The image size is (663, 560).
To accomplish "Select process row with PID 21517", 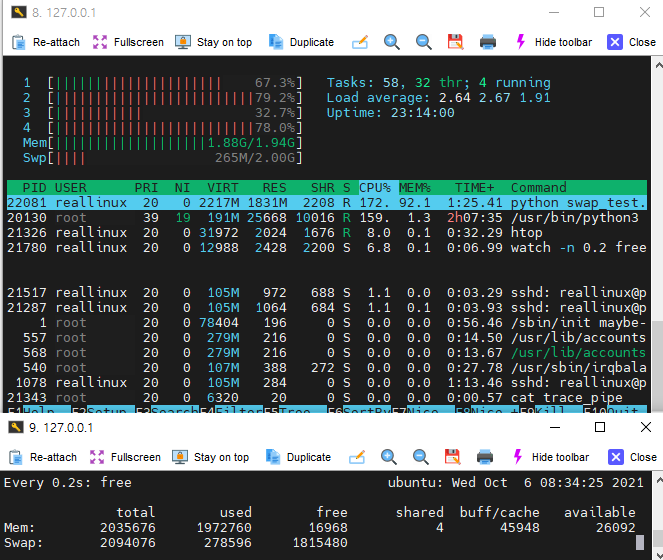I will click(x=327, y=293).
